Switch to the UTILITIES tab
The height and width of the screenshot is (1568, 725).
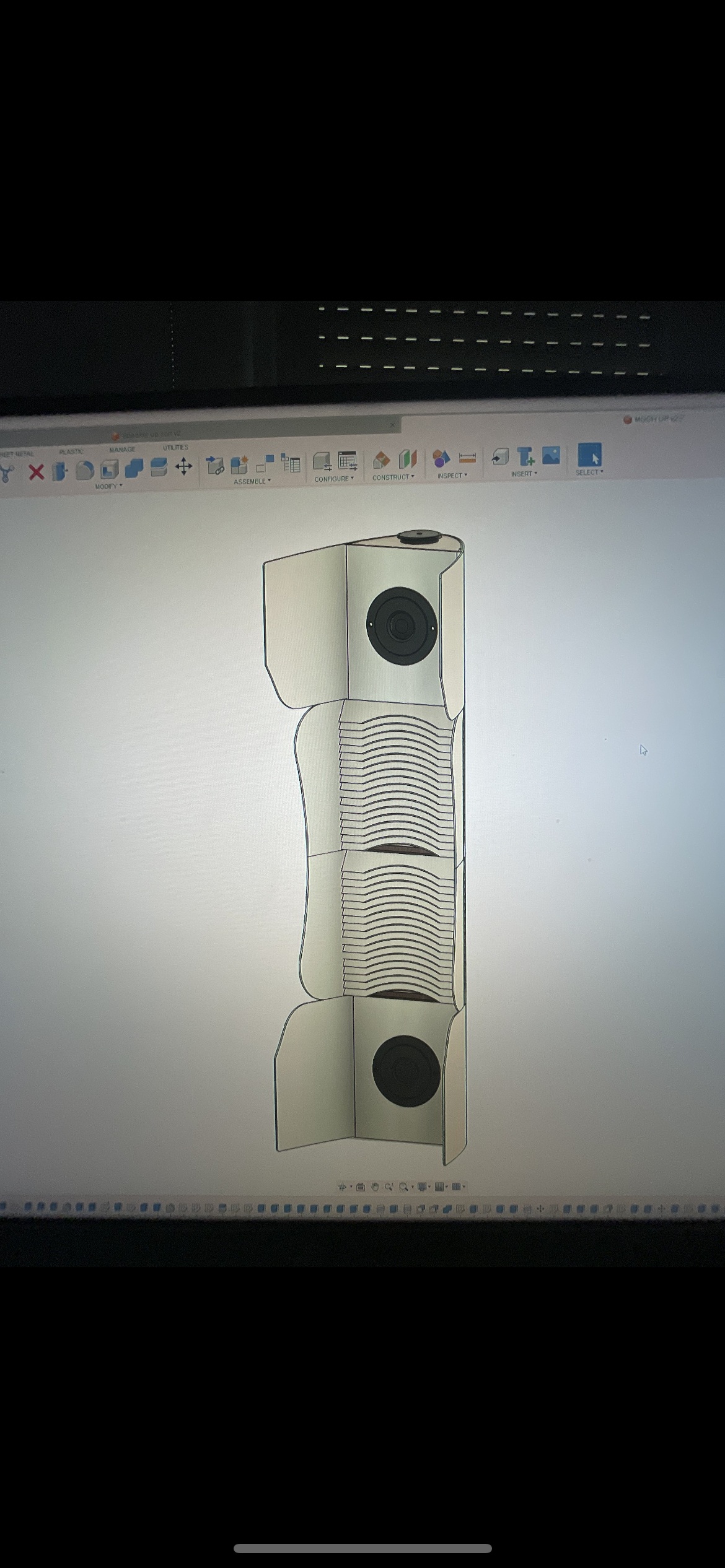pos(175,447)
